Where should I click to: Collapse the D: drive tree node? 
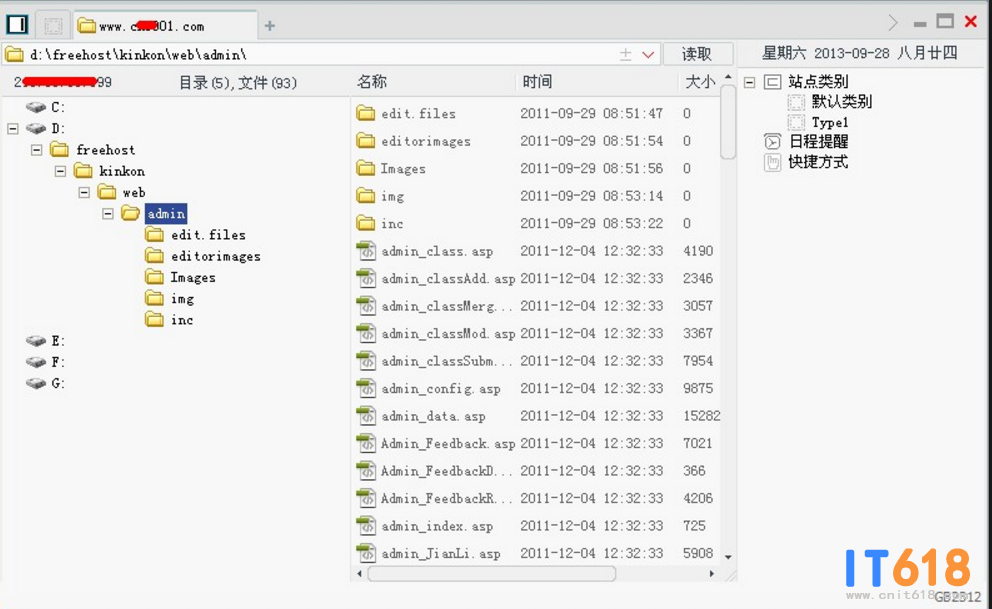[x=13, y=128]
